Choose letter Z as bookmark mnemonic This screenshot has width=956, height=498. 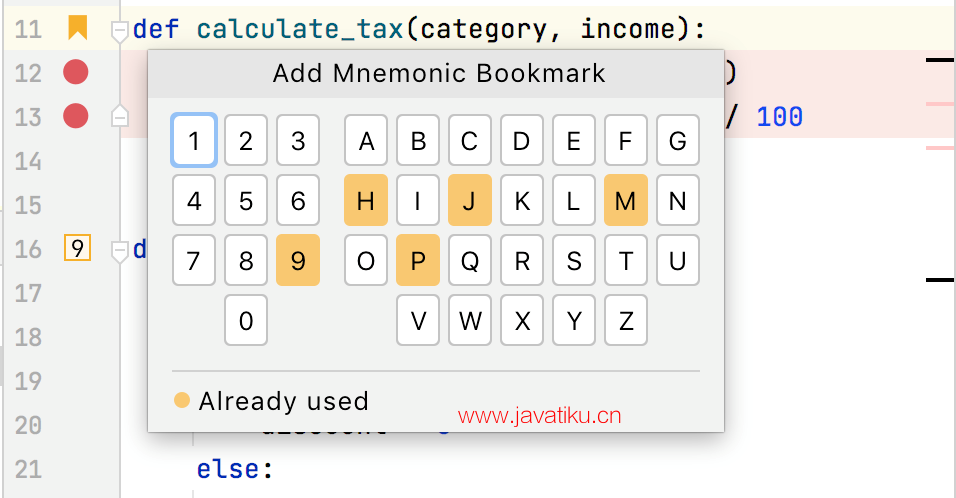click(626, 320)
